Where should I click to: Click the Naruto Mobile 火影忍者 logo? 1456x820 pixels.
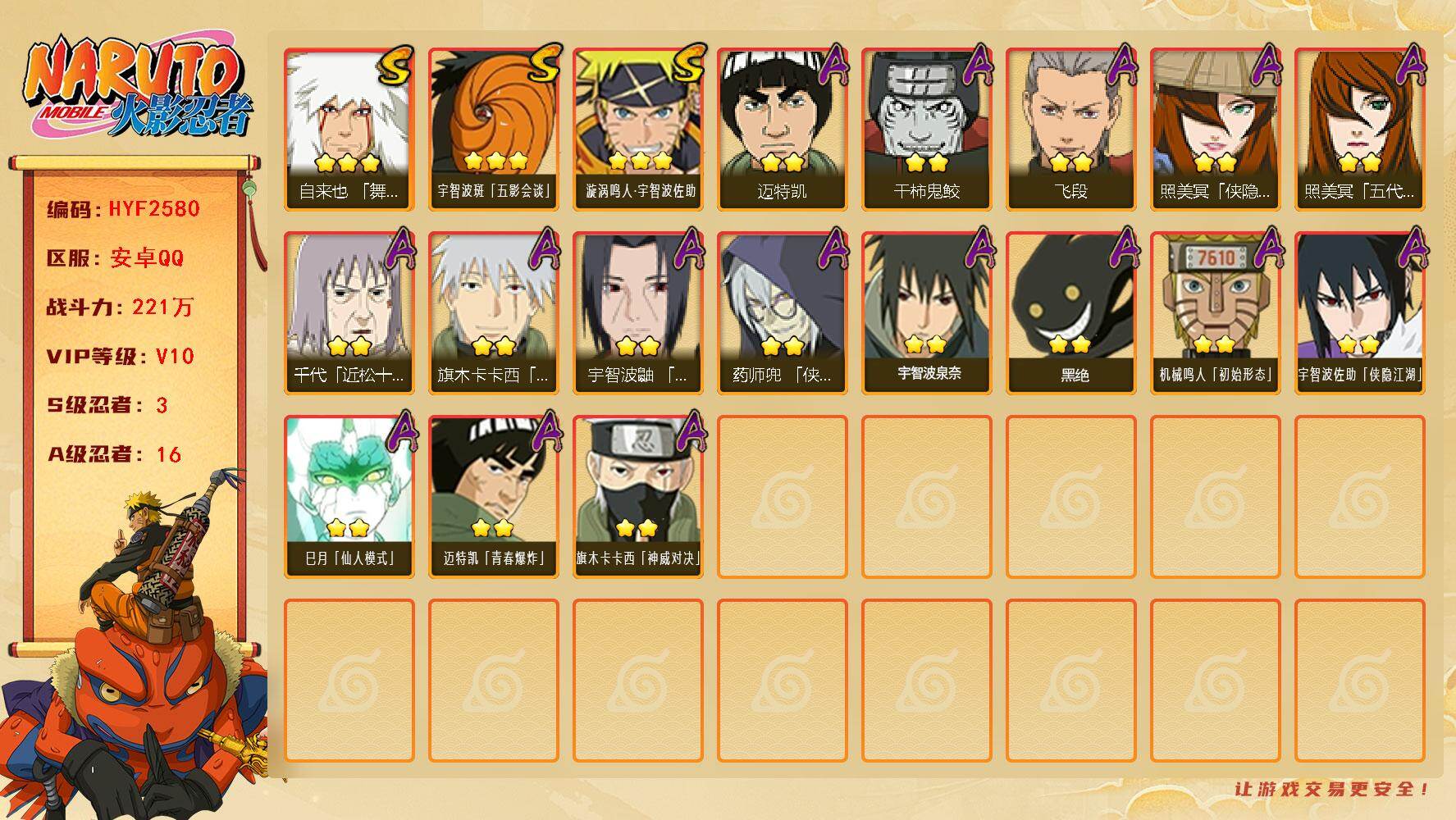click(138, 89)
